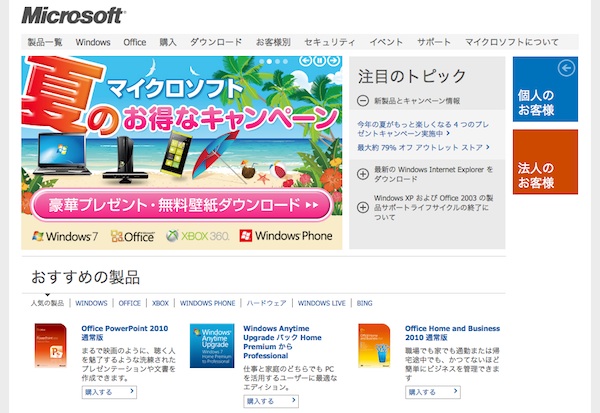600x413 pixels.
Task: Collapse the 新製品とキャンペーン情報 topic
Action: [362, 101]
